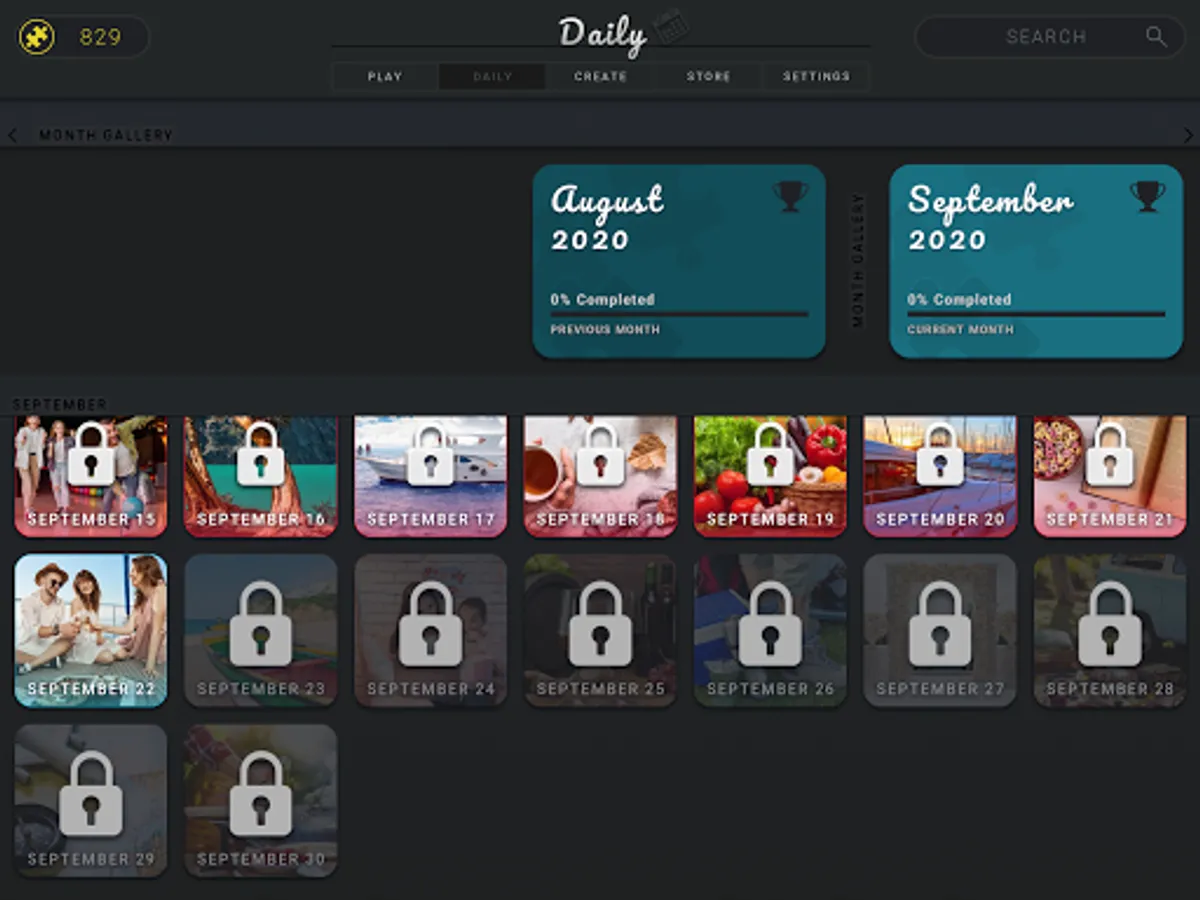The width and height of the screenshot is (1200, 900).
Task: Open the September 22 puzzle thumbnail
Action: 91,631
